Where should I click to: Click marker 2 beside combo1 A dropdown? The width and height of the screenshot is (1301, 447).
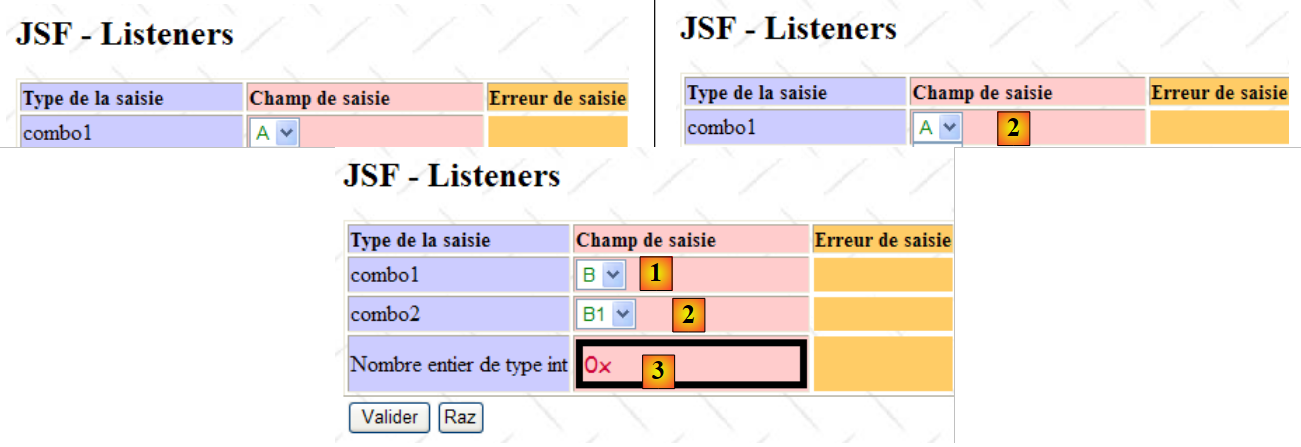click(x=1013, y=128)
